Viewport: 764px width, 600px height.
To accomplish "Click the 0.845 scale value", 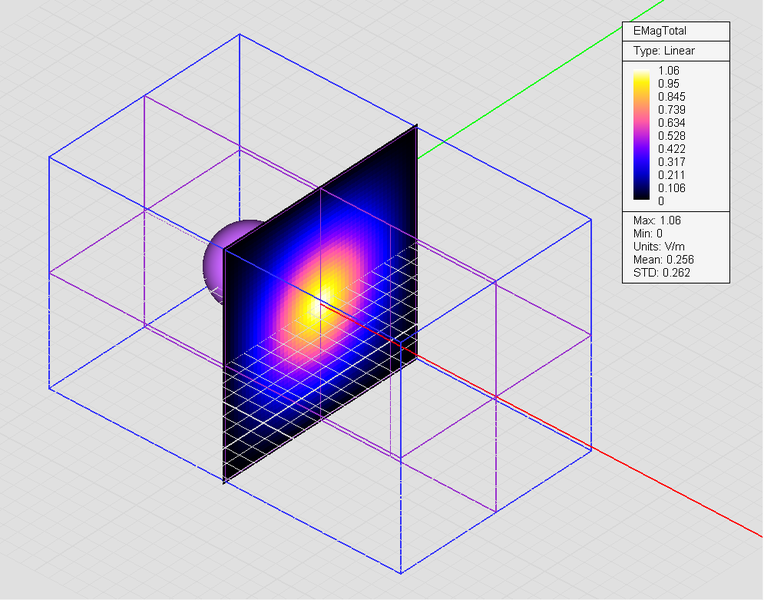I will (671, 97).
